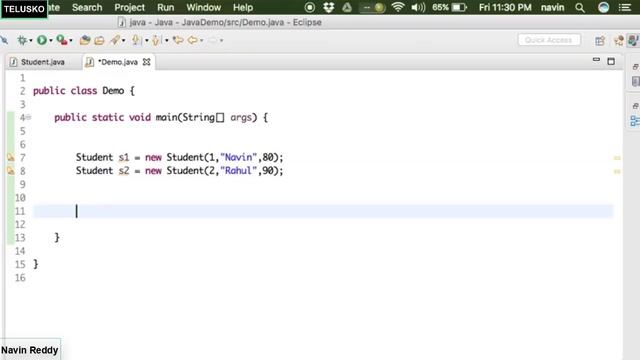Maximize the editor area

611,61
